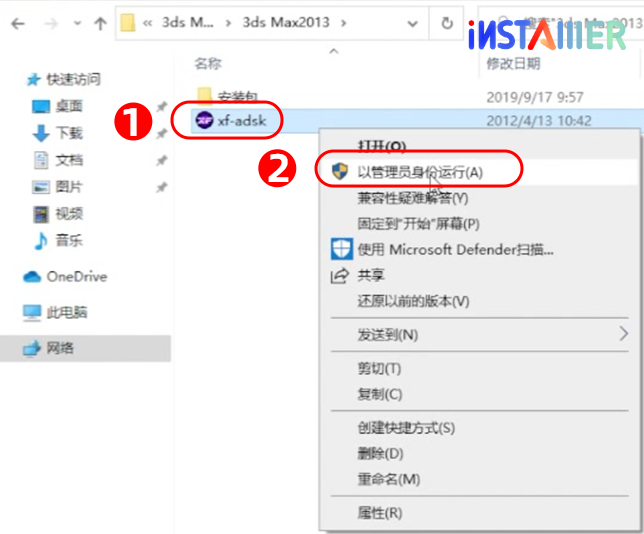Image resolution: width=644 pixels, height=534 pixels.
Task: Go up one folder level
Action: pyautogui.click(x=100, y=23)
